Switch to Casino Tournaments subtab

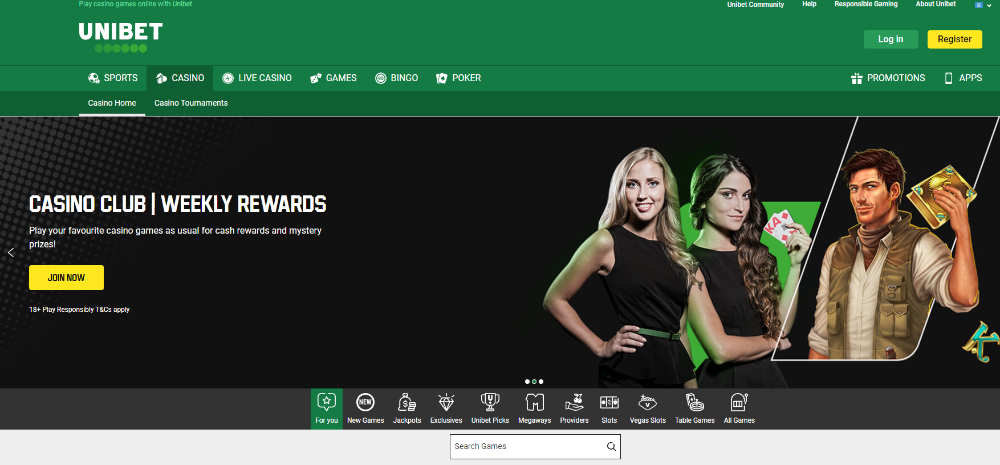[191, 103]
